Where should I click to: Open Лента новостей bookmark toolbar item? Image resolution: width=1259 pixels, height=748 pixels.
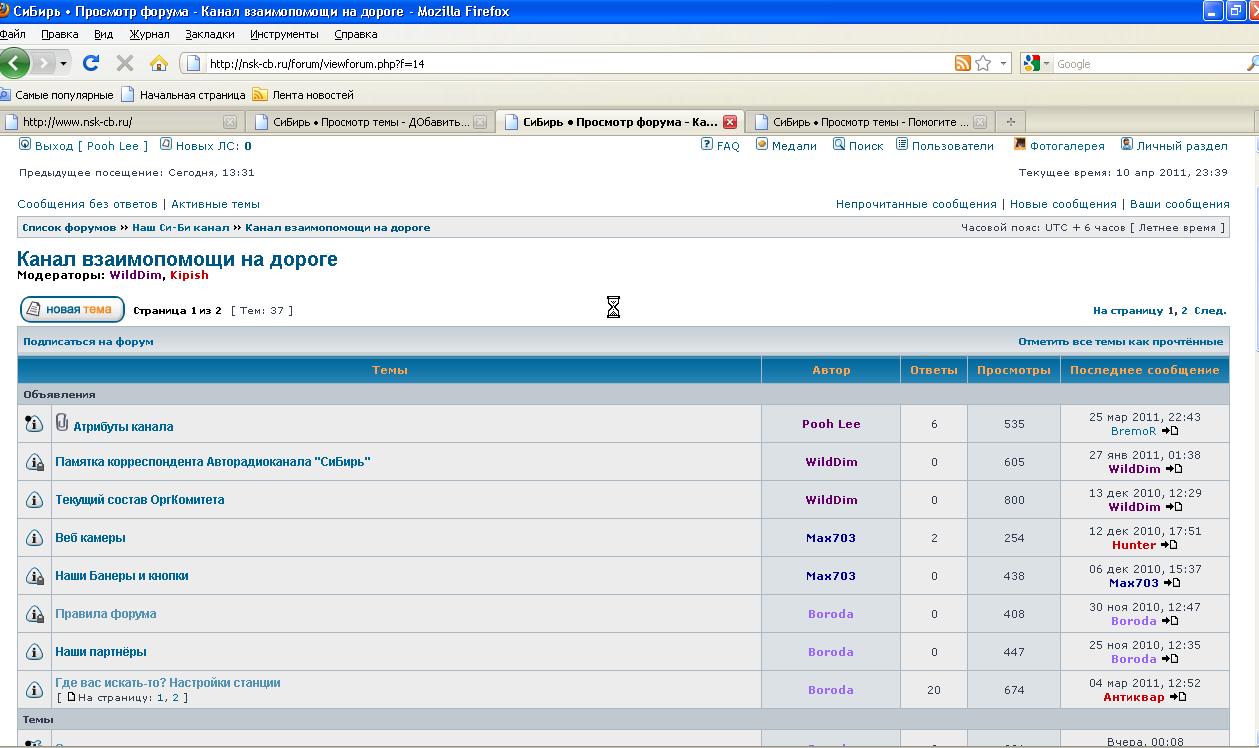pos(312,95)
